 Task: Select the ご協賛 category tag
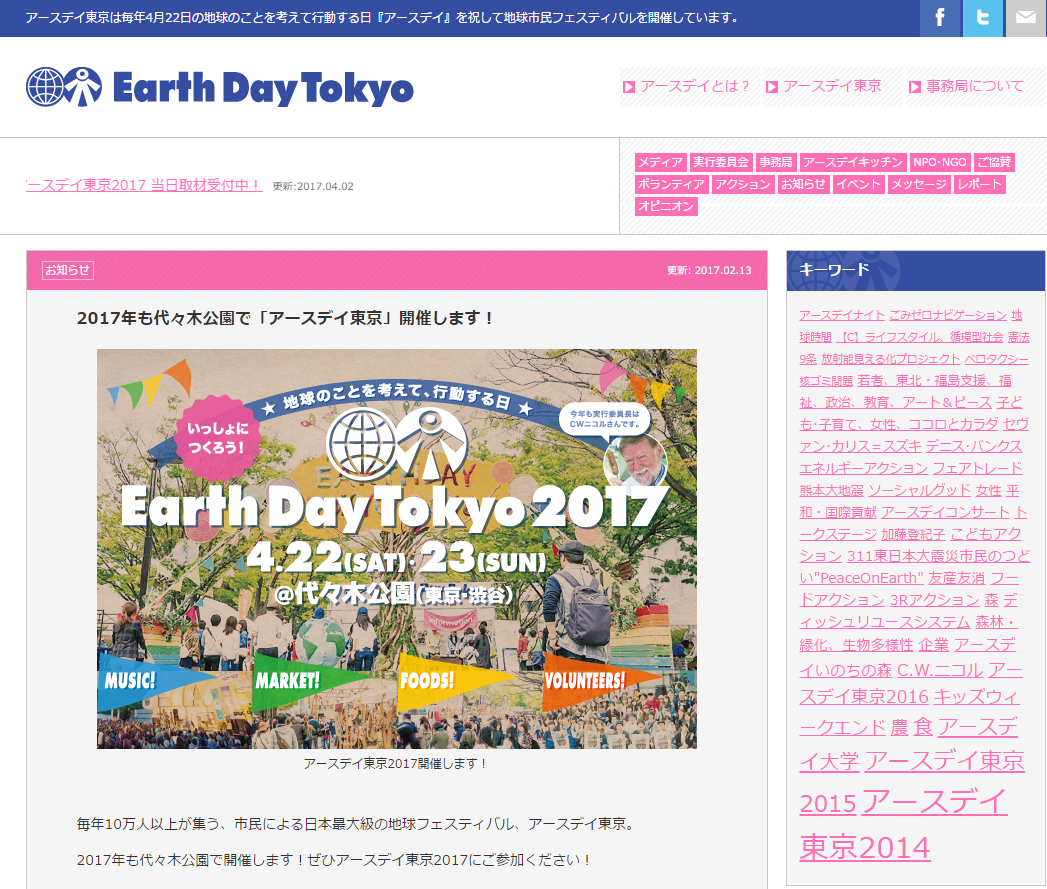(x=994, y=162)
